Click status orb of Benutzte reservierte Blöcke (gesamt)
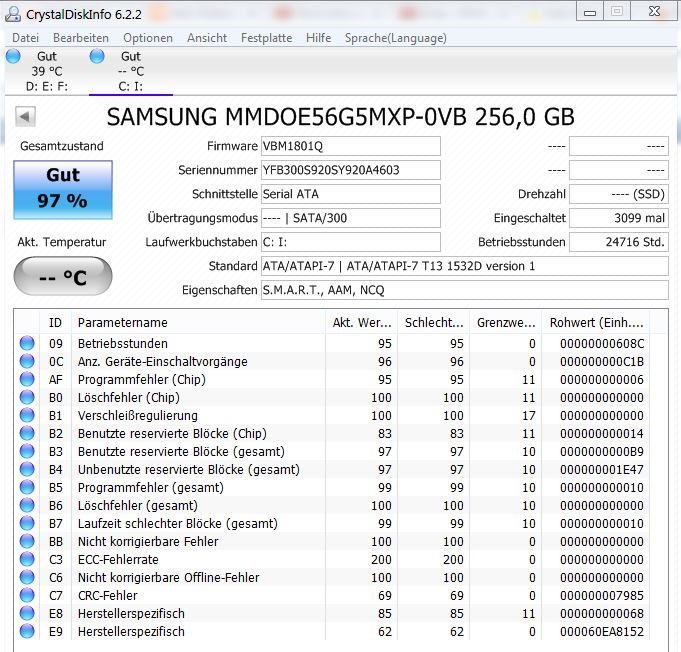 click(27, 451)
